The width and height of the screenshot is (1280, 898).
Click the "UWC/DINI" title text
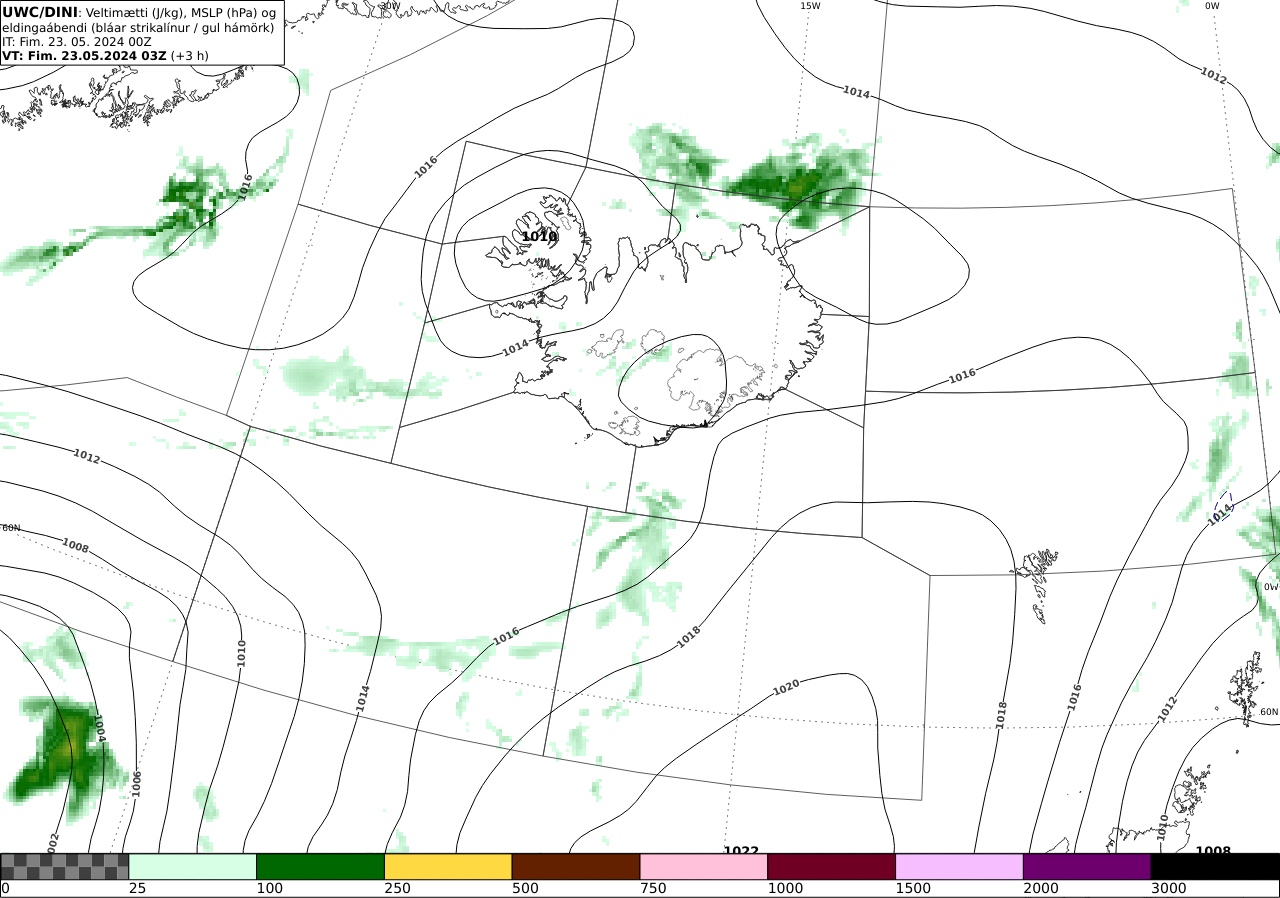tap(40, 12)
